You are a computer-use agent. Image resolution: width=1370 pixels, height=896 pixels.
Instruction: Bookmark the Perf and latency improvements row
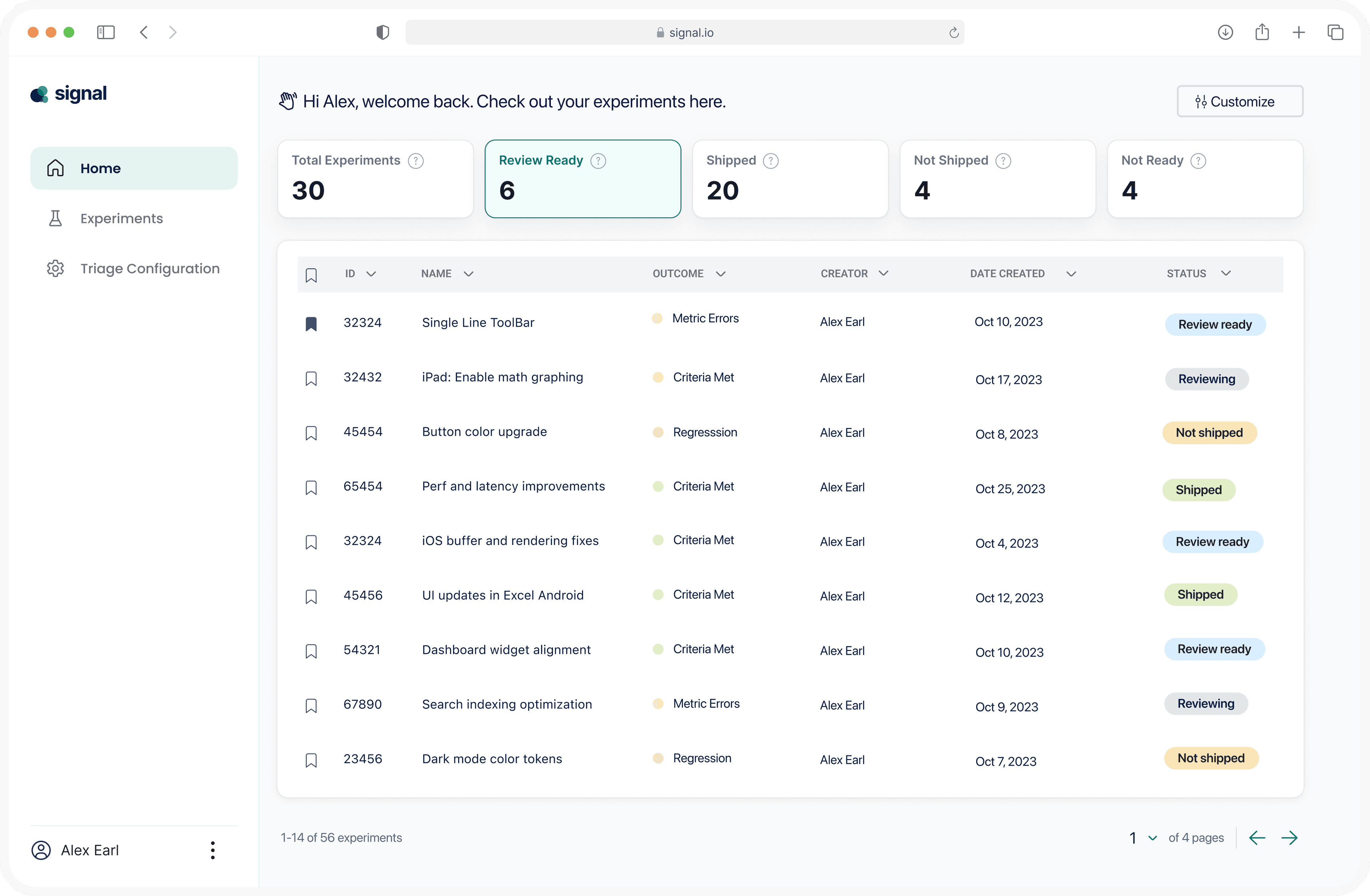click(311, 488)
